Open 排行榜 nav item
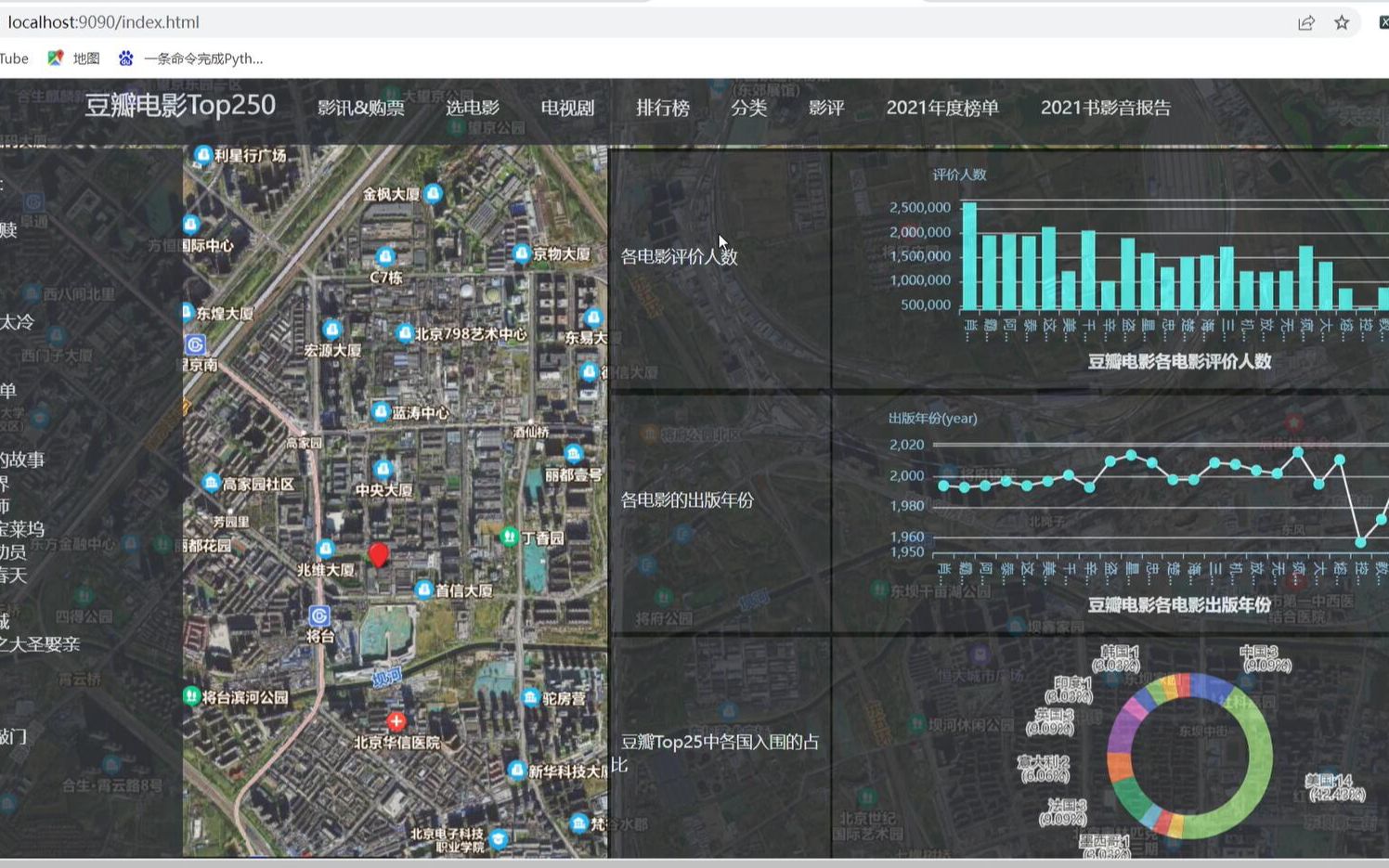This screenshot has height=868, width=1389. click(663, 108)
